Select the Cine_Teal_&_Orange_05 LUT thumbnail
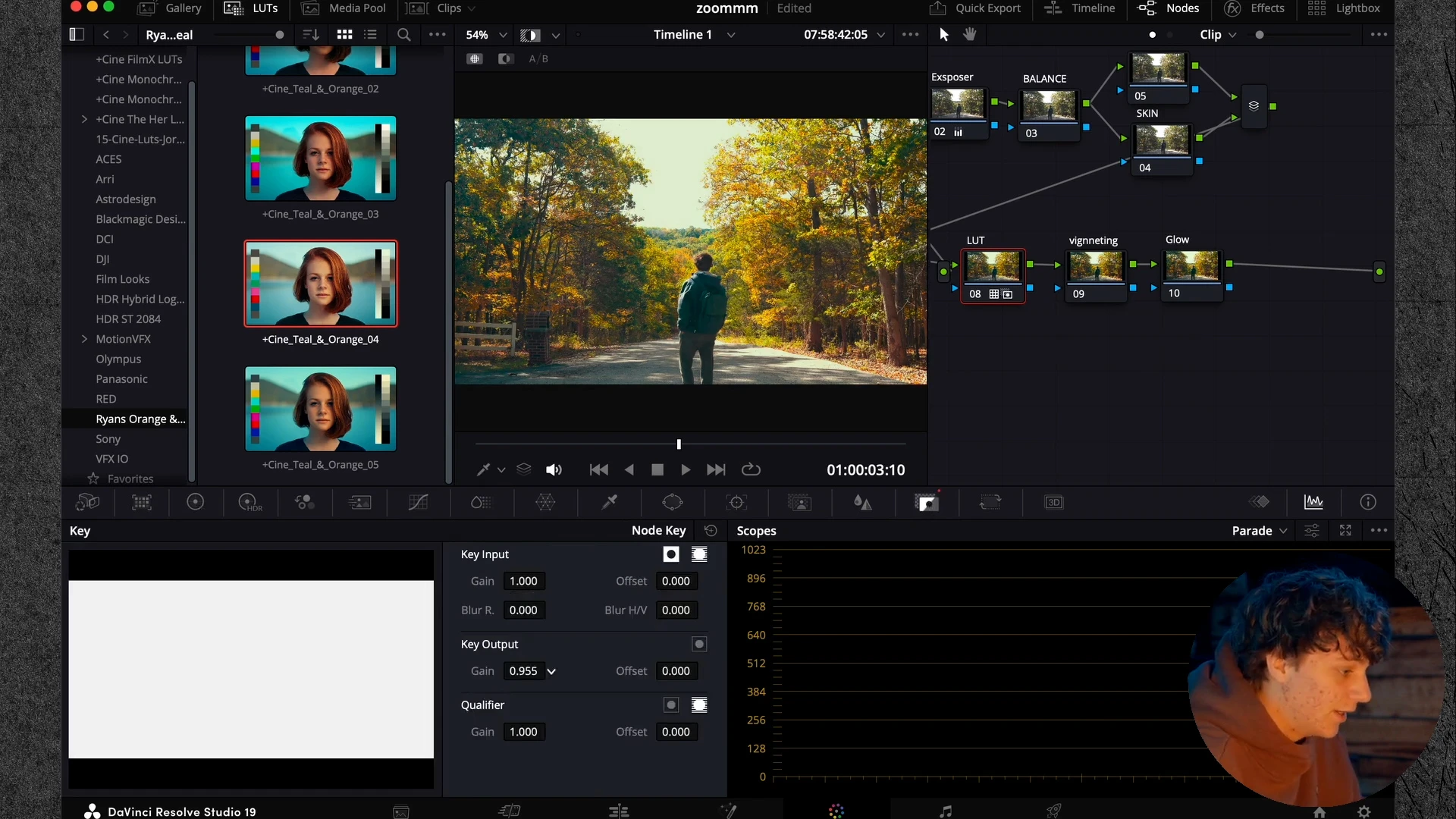The height and width of the screenshot is (819, 1456). coord(320,409)
